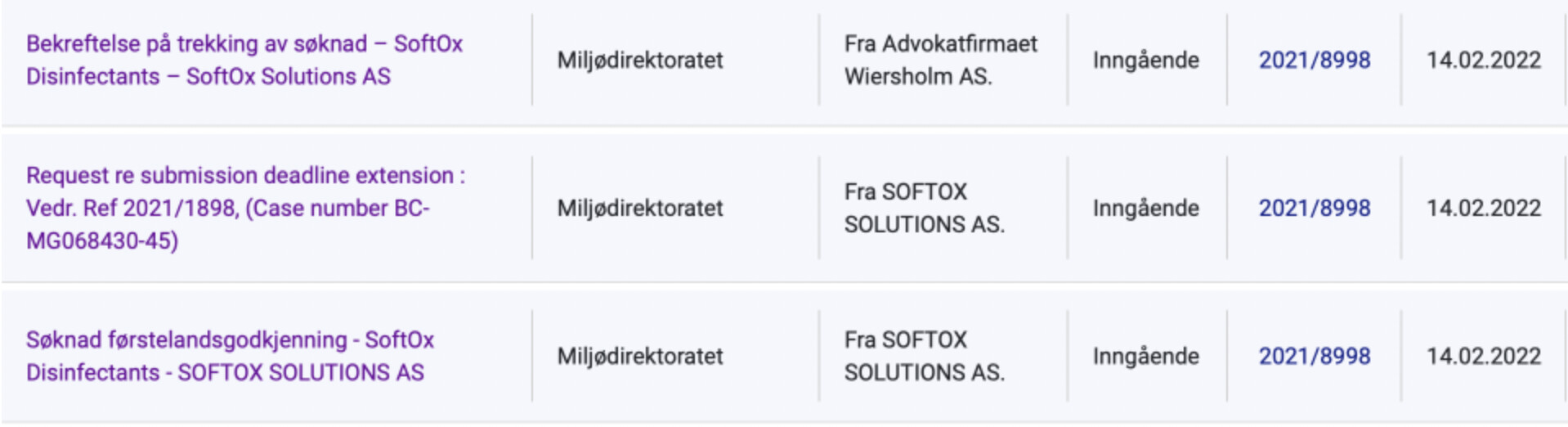The image size is (1568, 427).
Task: Click Miljødirektoratet in the Bekreftelse på trekking row
Action: 640,60
